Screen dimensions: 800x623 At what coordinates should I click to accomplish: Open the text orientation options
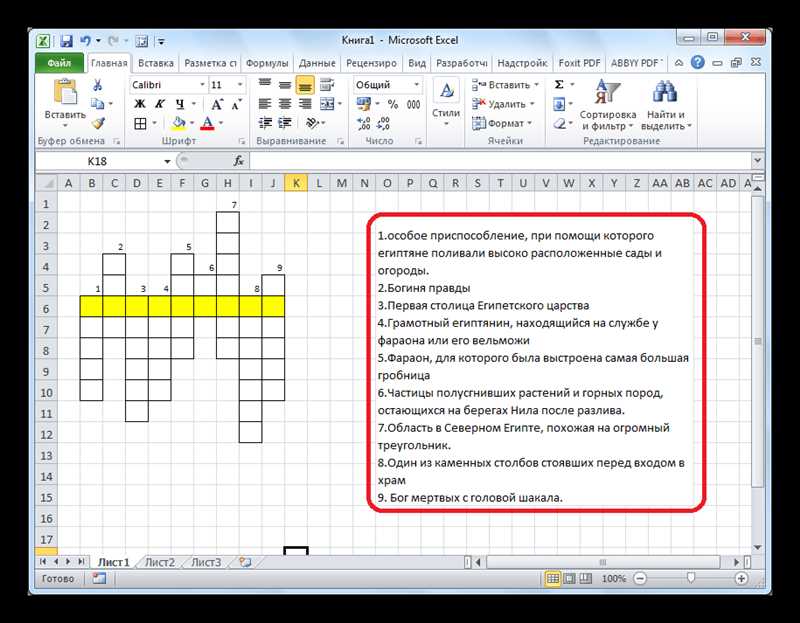point(312,123)
